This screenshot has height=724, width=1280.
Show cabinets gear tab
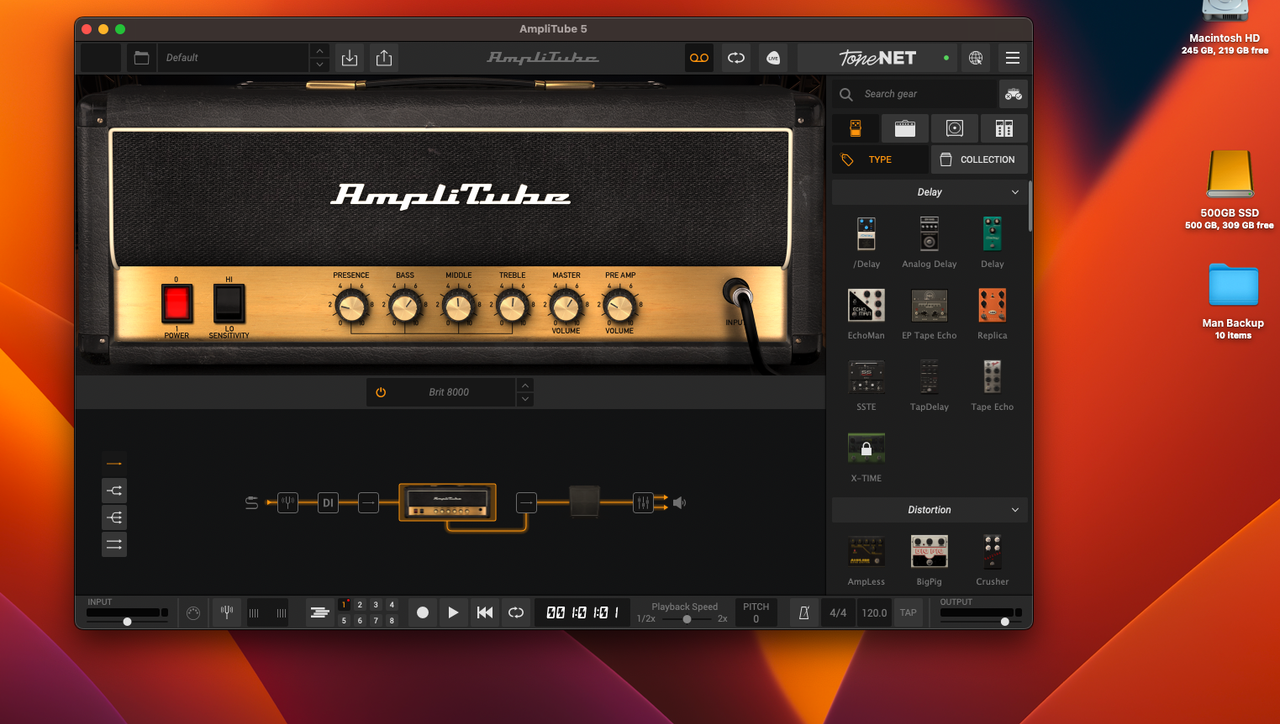point(955,128)
